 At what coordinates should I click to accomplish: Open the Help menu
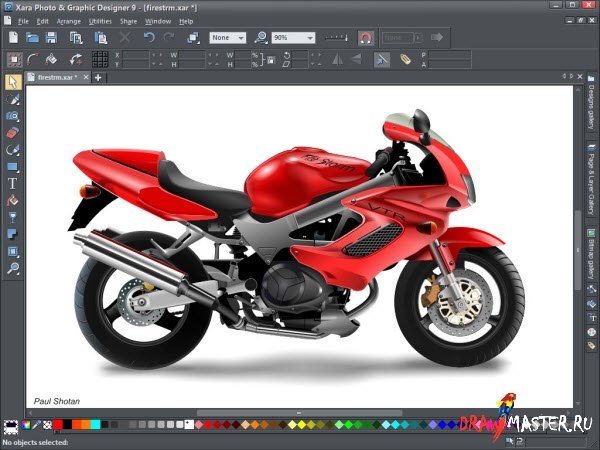[186, 21]
